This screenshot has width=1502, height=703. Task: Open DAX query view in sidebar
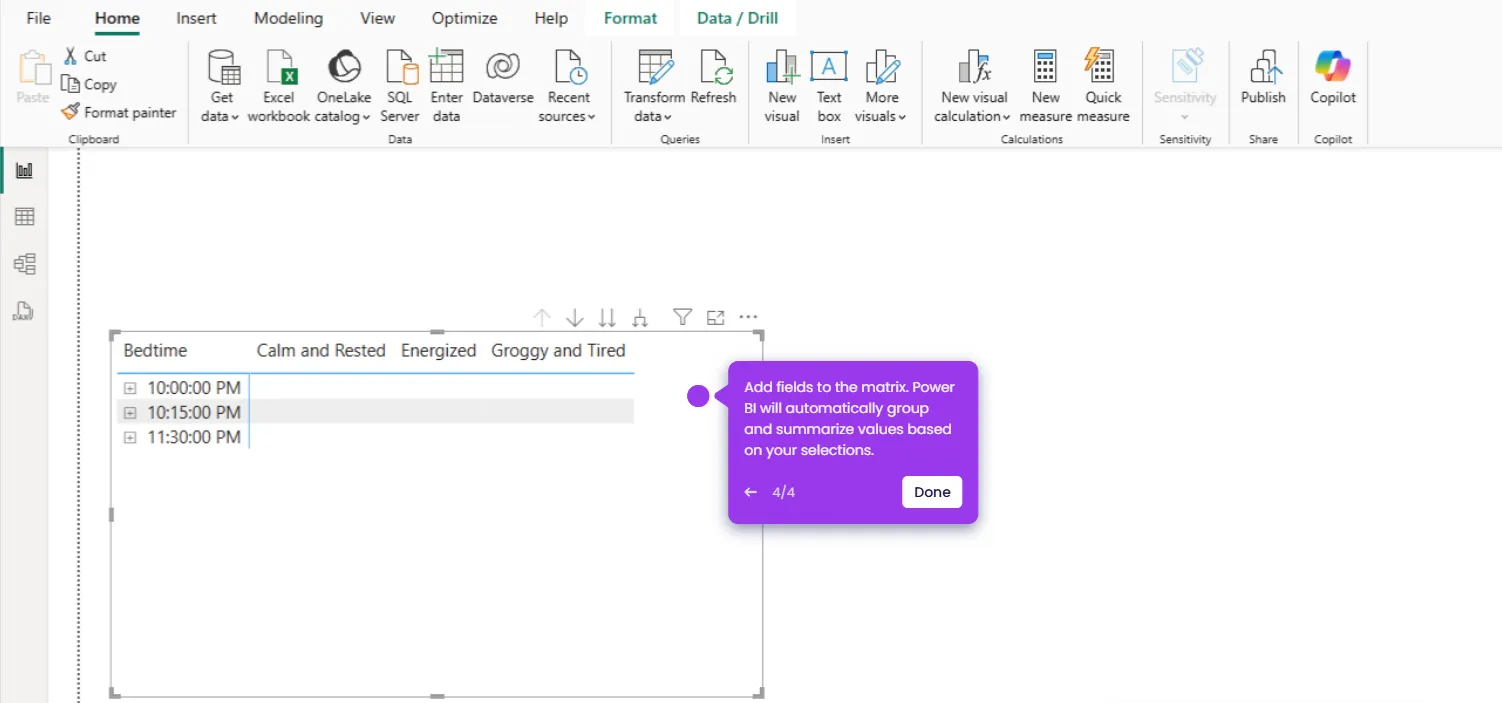pos(25,311)
